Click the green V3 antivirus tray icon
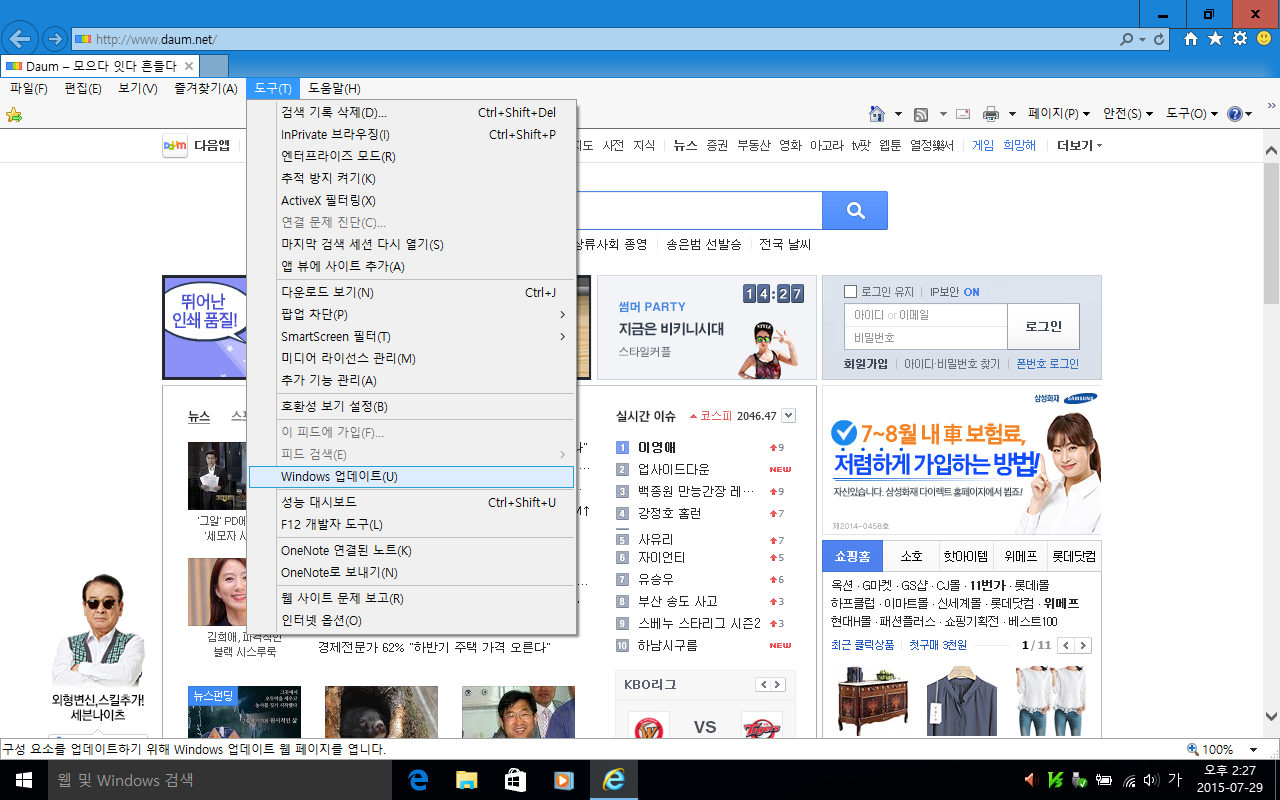The image size is (1280, 800). coord(1056,780)
